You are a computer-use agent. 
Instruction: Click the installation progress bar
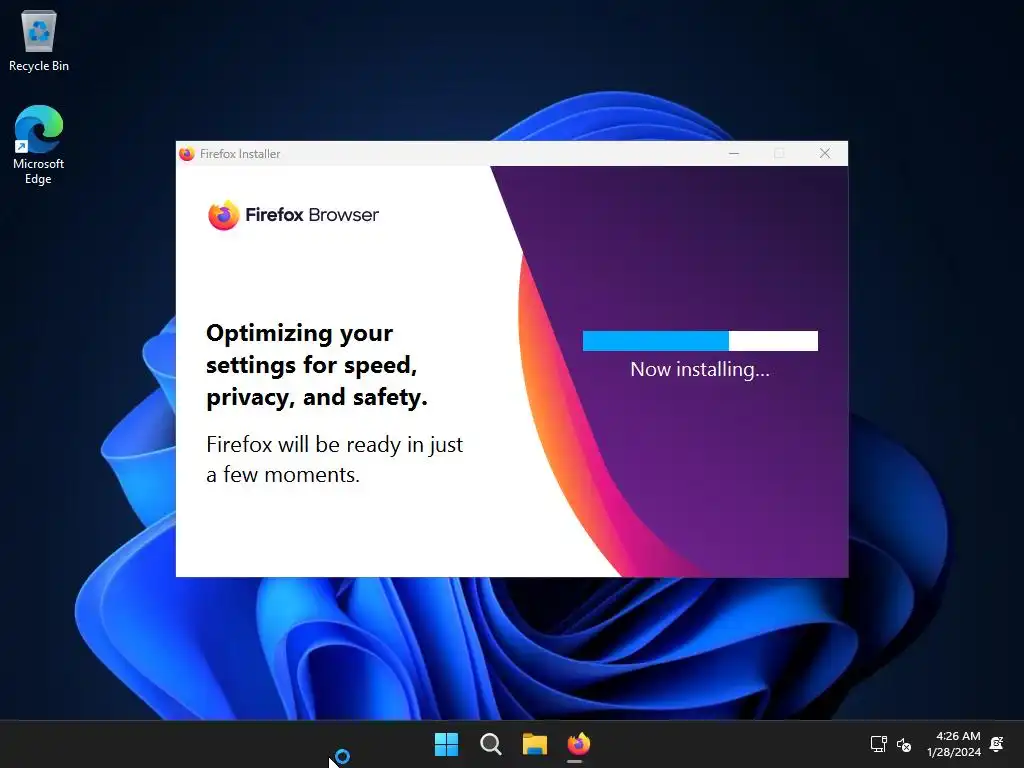(x=700, y=341)
